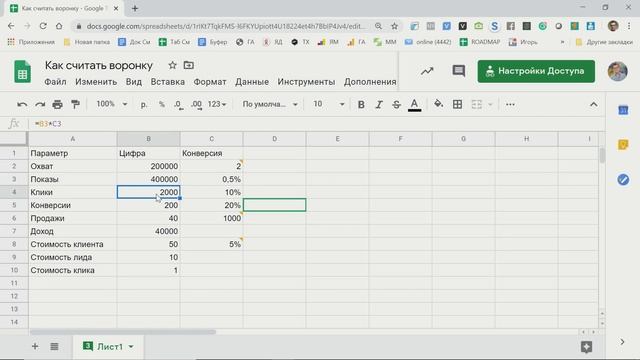The width and height of the screenshot is (640, 360).
Task: Click the redo arrow icon
Action: [40, 104]
